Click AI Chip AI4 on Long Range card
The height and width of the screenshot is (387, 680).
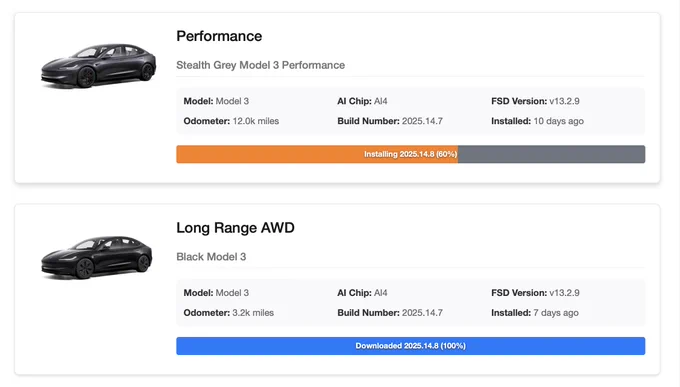362,293
